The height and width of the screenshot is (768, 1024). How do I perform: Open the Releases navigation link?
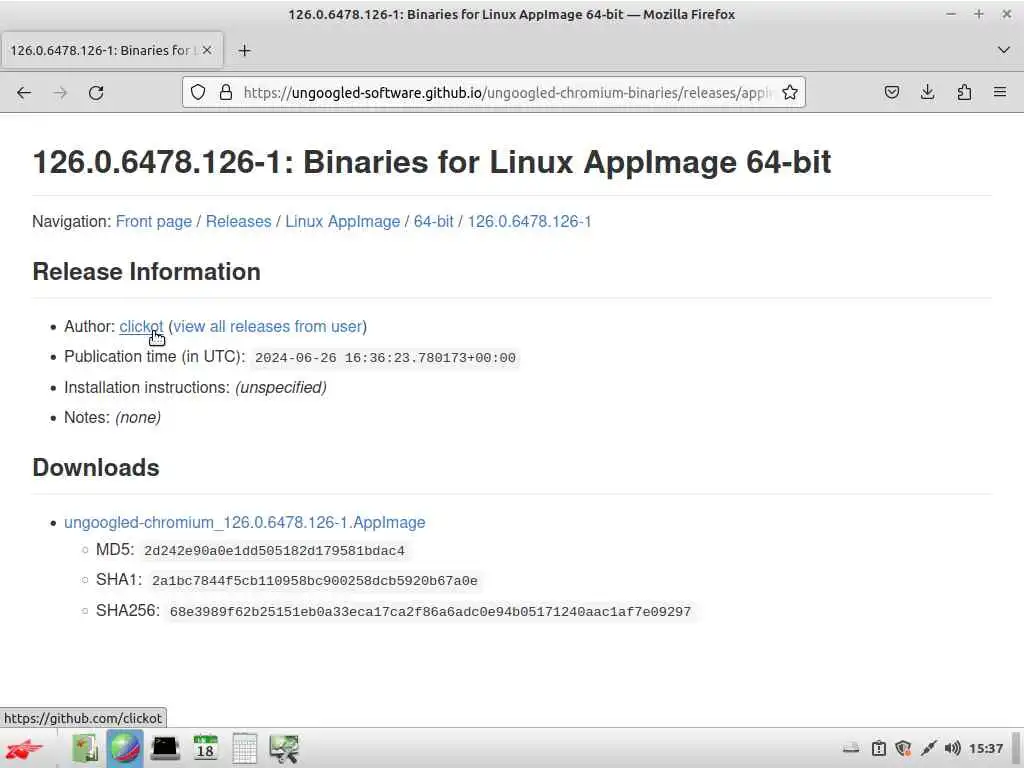point(238,221)
